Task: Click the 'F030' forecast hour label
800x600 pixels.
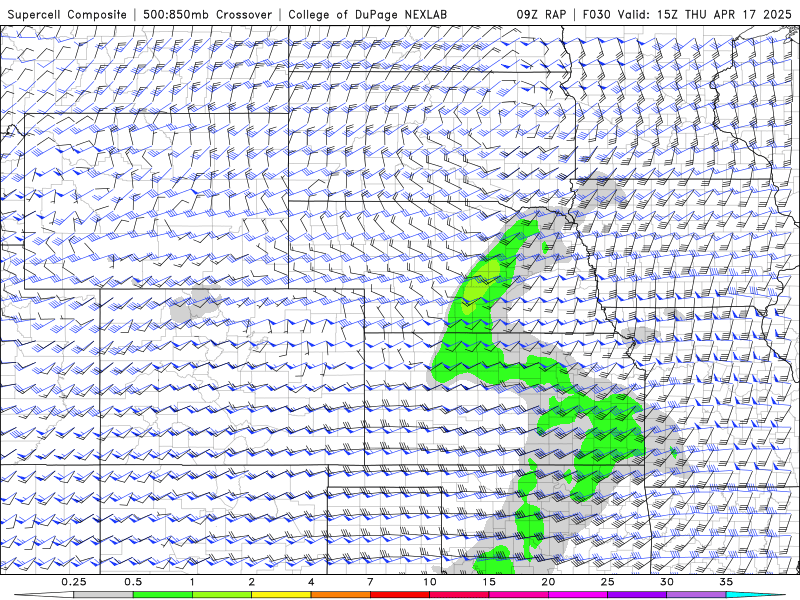Action: click(x=596, y=14)
